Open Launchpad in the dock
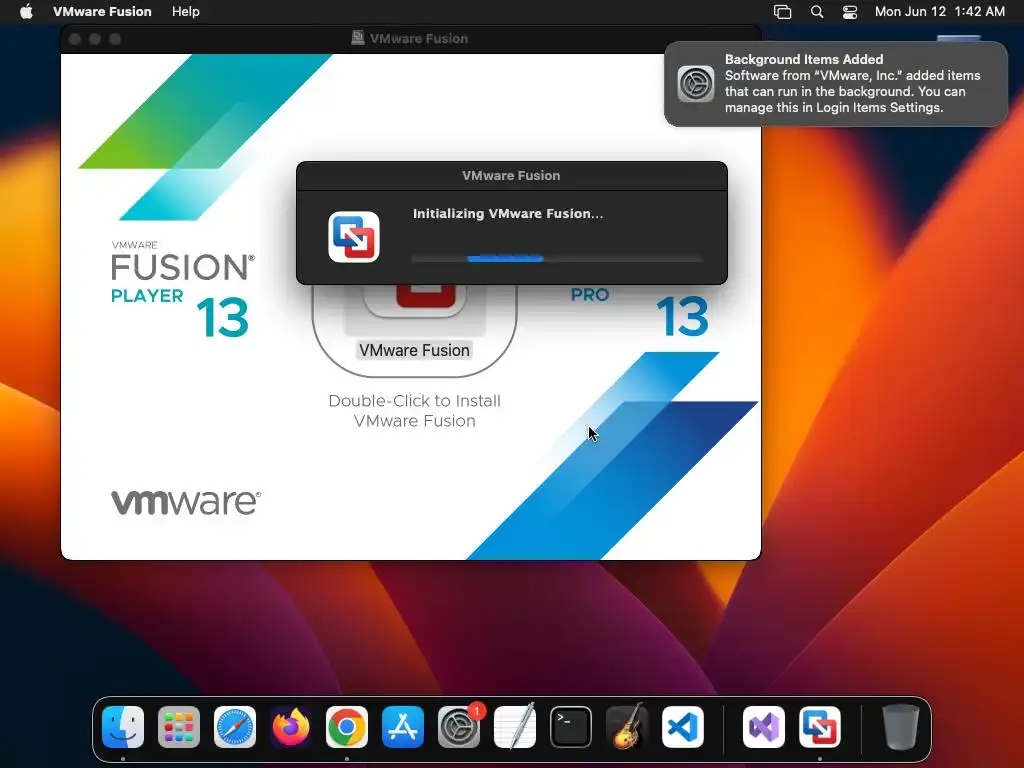 (x=179, y=727)
